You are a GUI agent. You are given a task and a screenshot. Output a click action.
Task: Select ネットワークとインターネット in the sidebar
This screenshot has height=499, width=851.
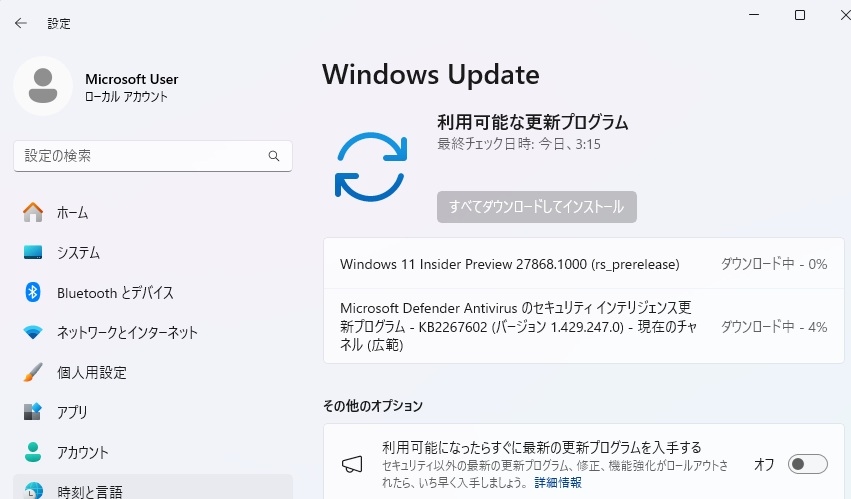click(127, 332)
